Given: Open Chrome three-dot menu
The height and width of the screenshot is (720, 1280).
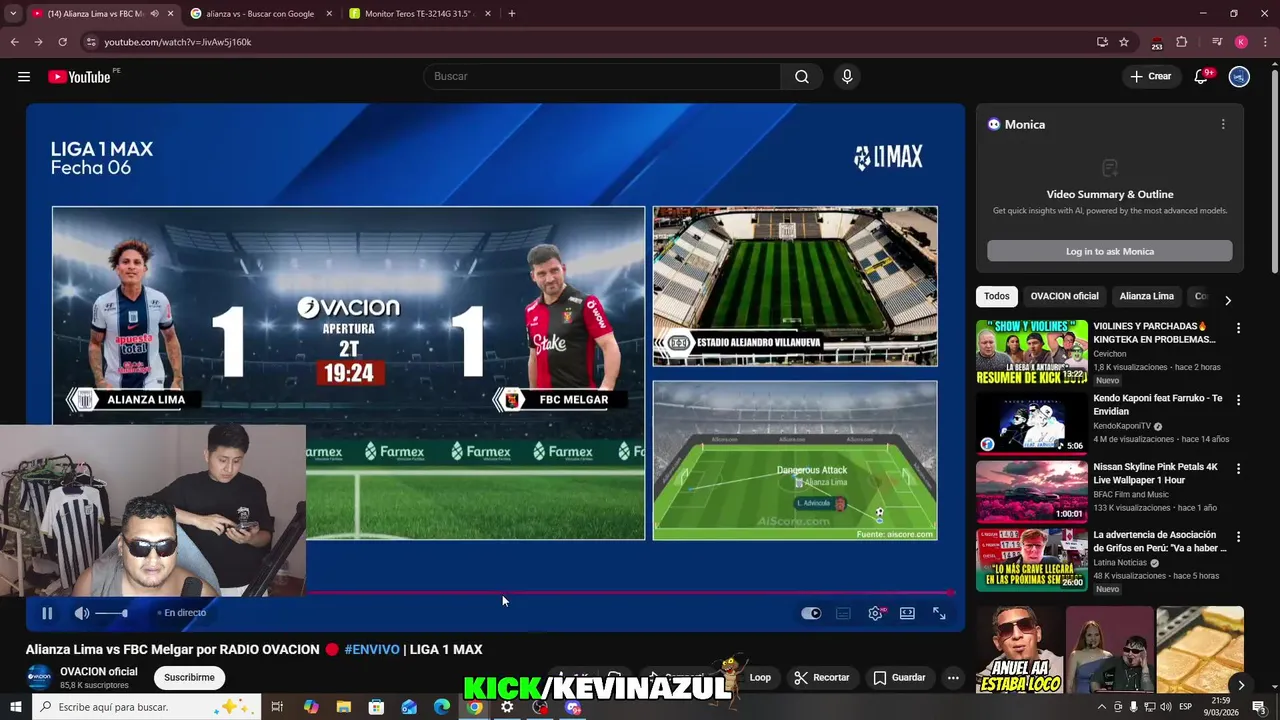Looking at the screenshot, I should [x=1266, y=42].
